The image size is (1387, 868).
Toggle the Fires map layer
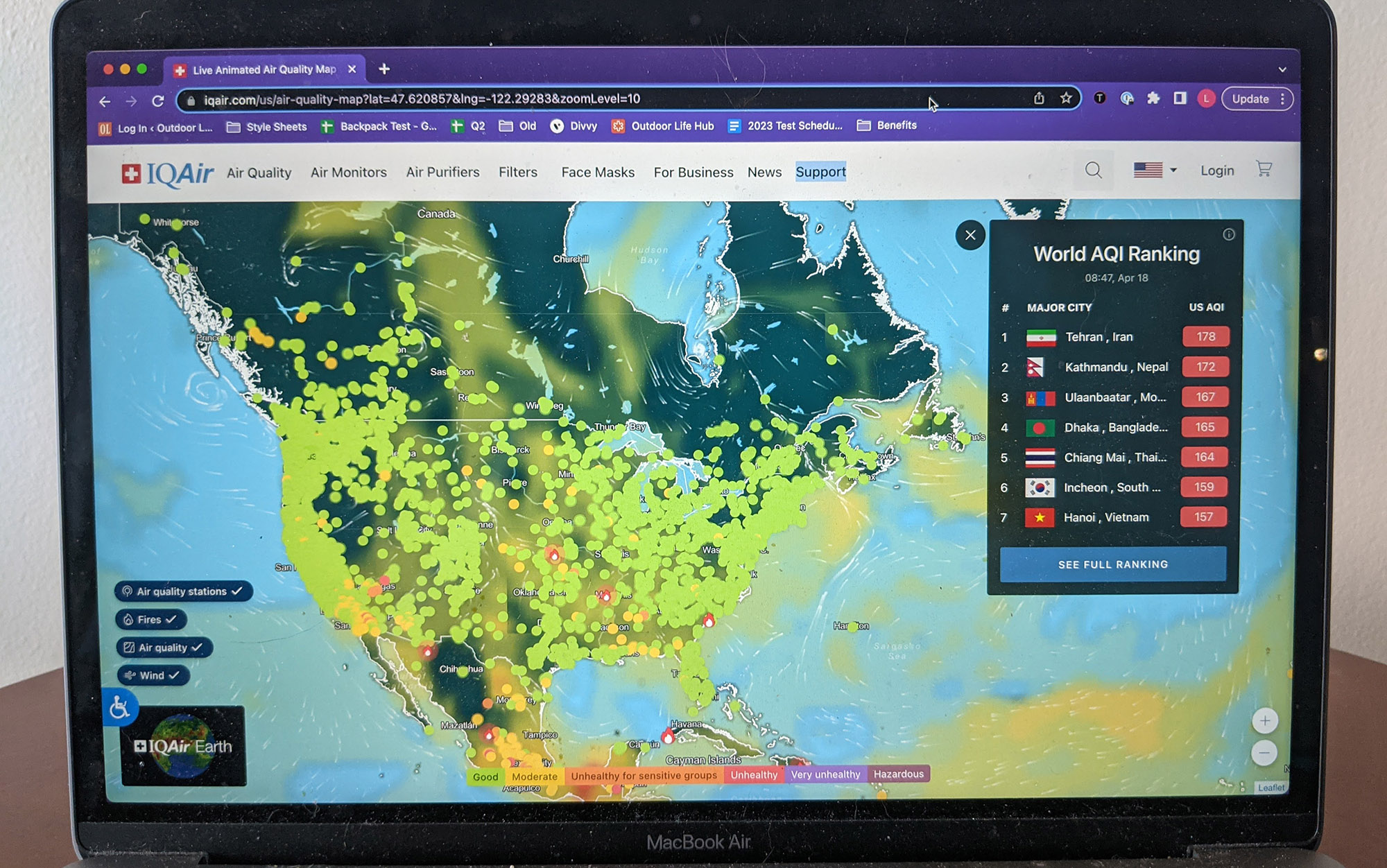point(150,619)
